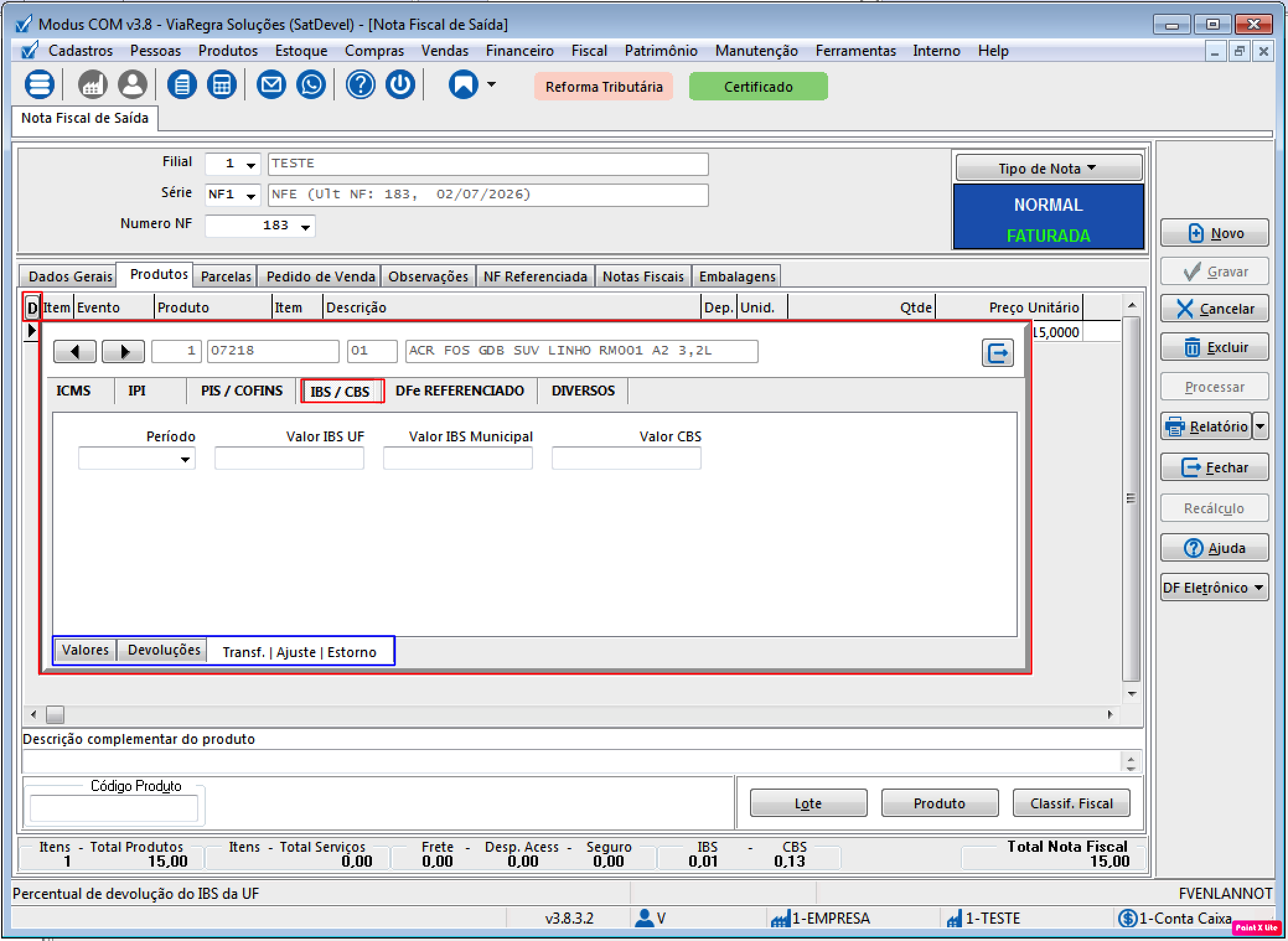Click the Cancelar button
Image resolution: width=1288 pixels, height=941 pixels.
[1214, 309]
